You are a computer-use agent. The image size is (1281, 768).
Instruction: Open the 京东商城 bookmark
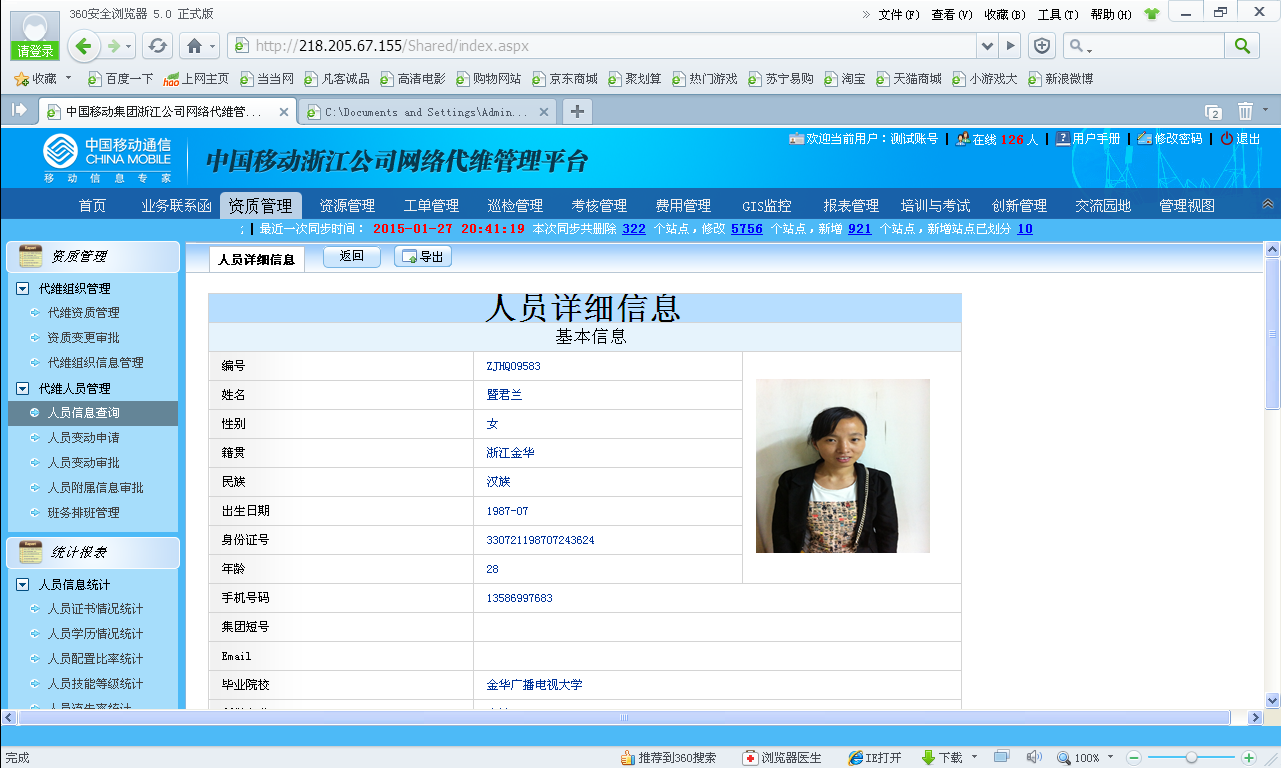tap(565, 78)
